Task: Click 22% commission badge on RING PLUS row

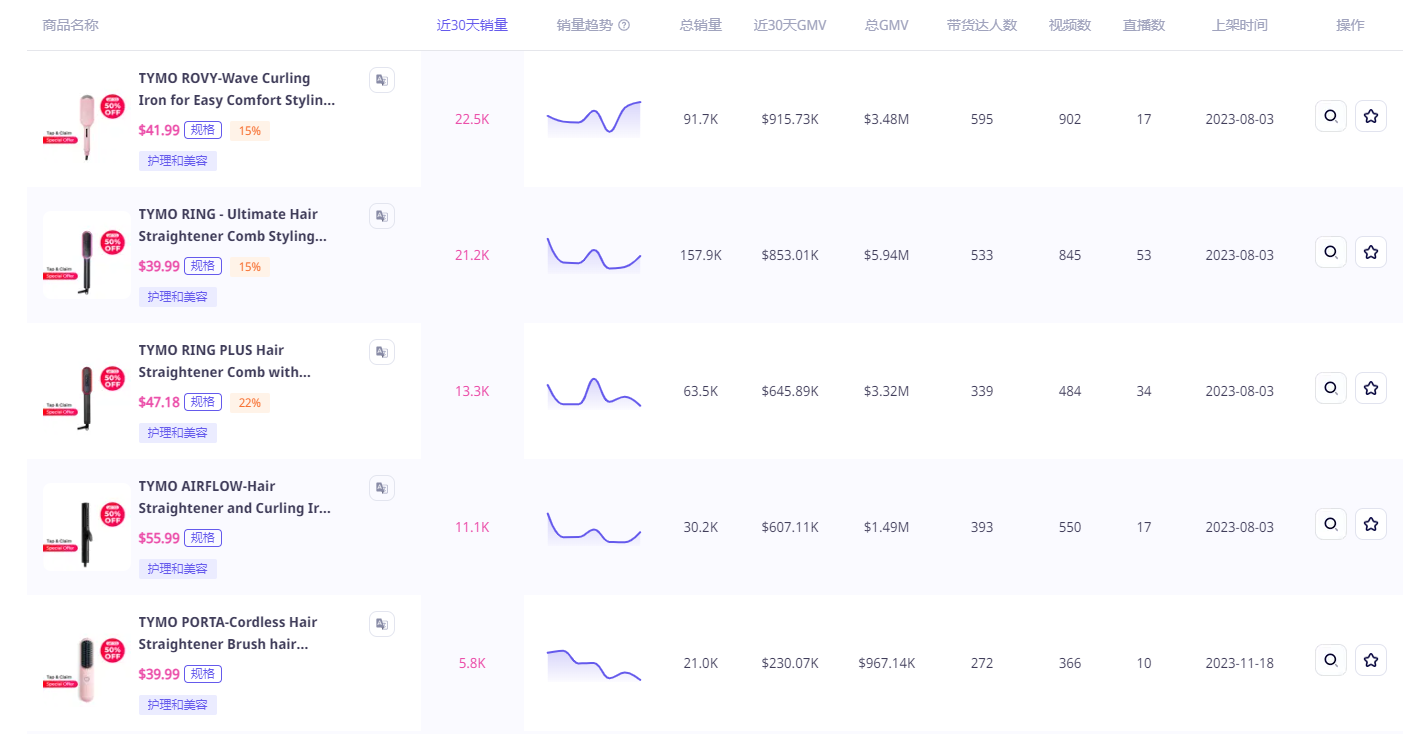Action: pyautogui.click(x=250, y=403)
